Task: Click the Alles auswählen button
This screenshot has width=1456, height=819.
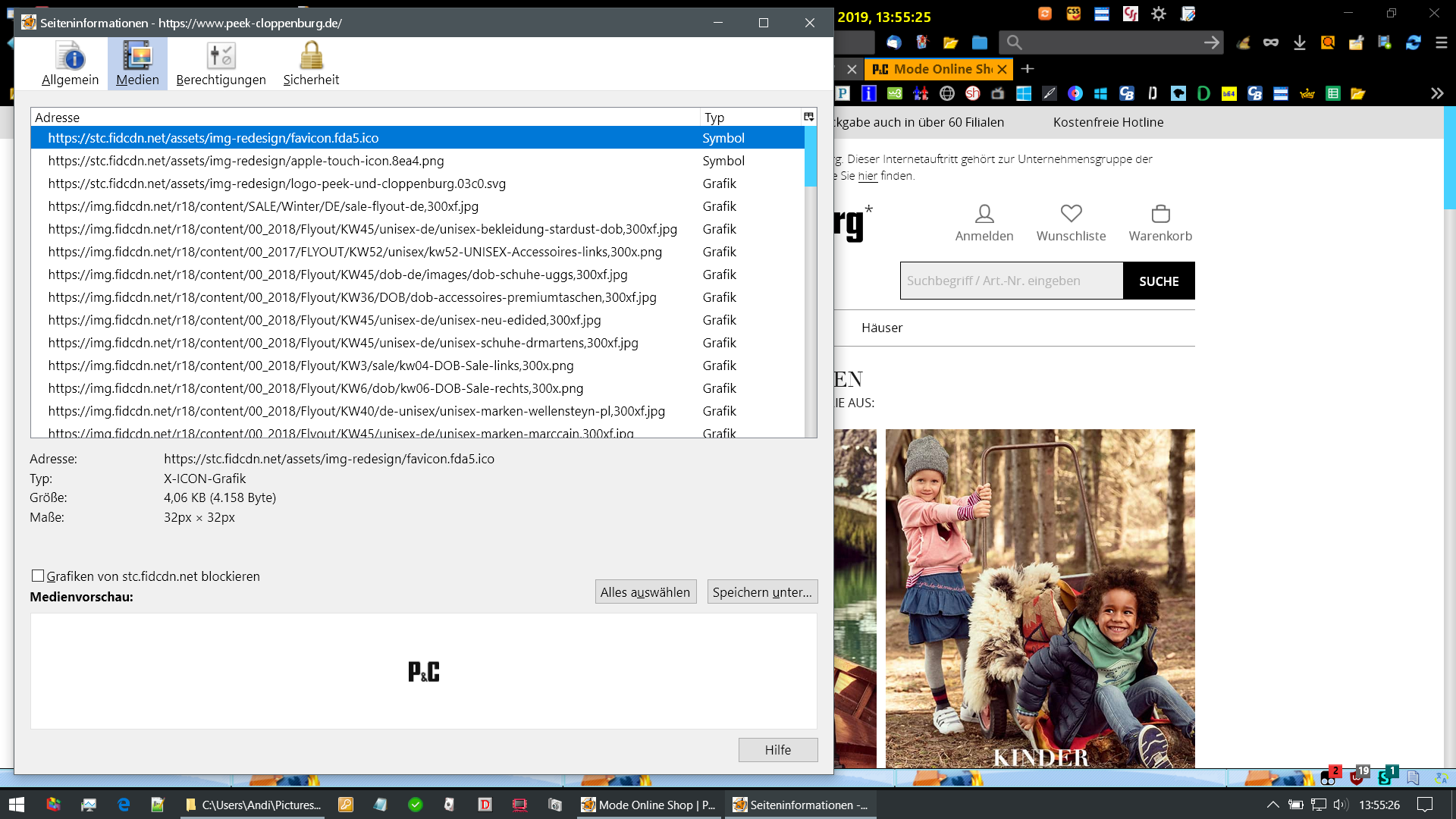Action: 645,592
